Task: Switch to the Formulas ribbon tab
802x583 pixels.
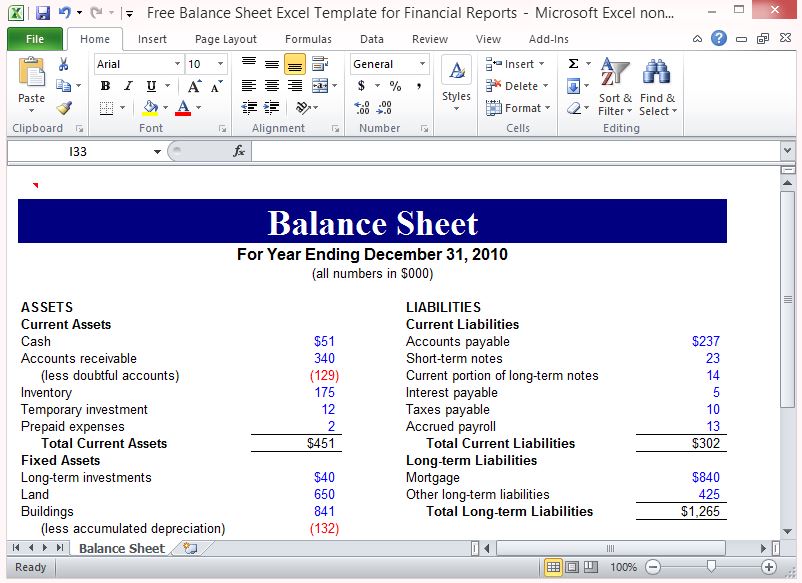Action: pyautogui.click(x=308, y=39)
